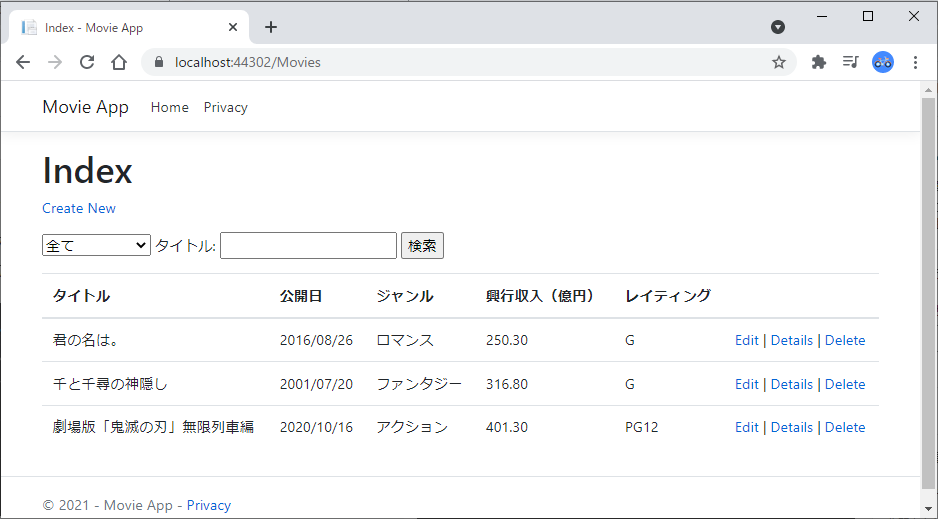Edit the 君の名は。 movie row
938x519 pixels.
click(747, 340)
